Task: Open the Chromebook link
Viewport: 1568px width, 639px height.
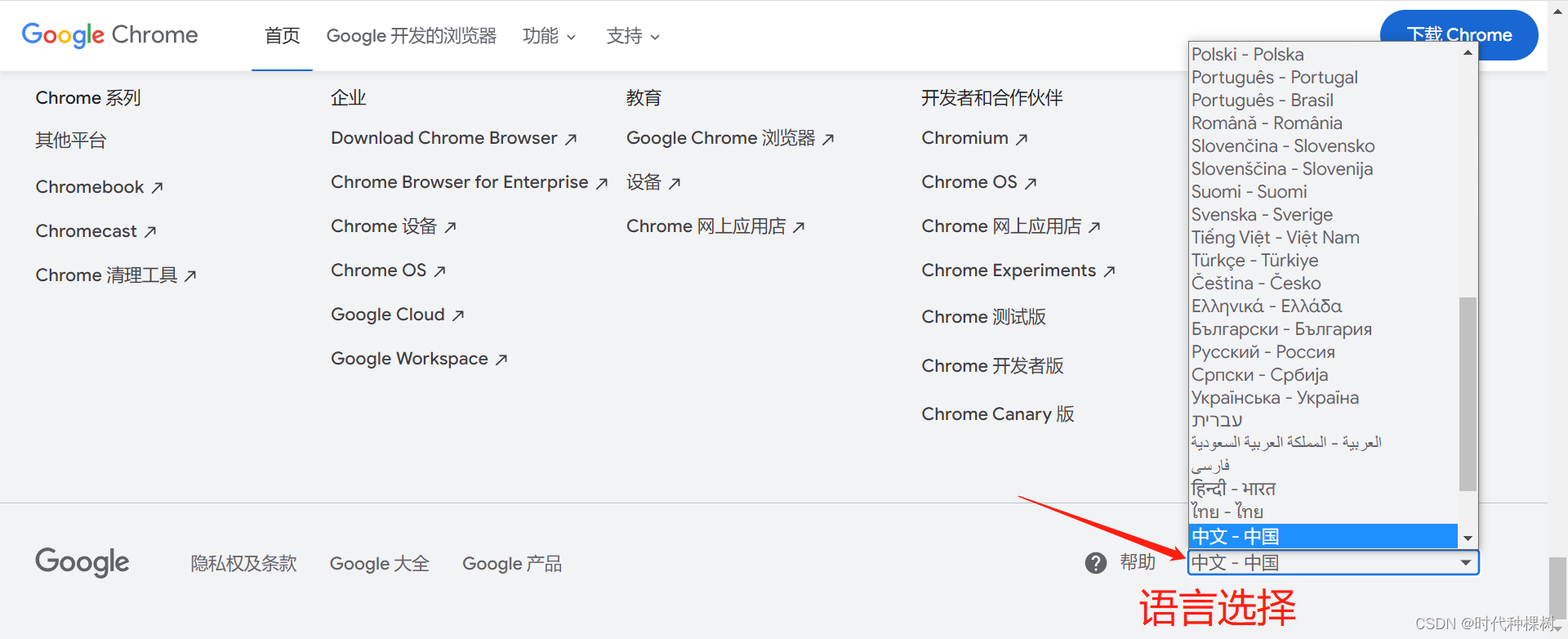Action: point(100,187)
